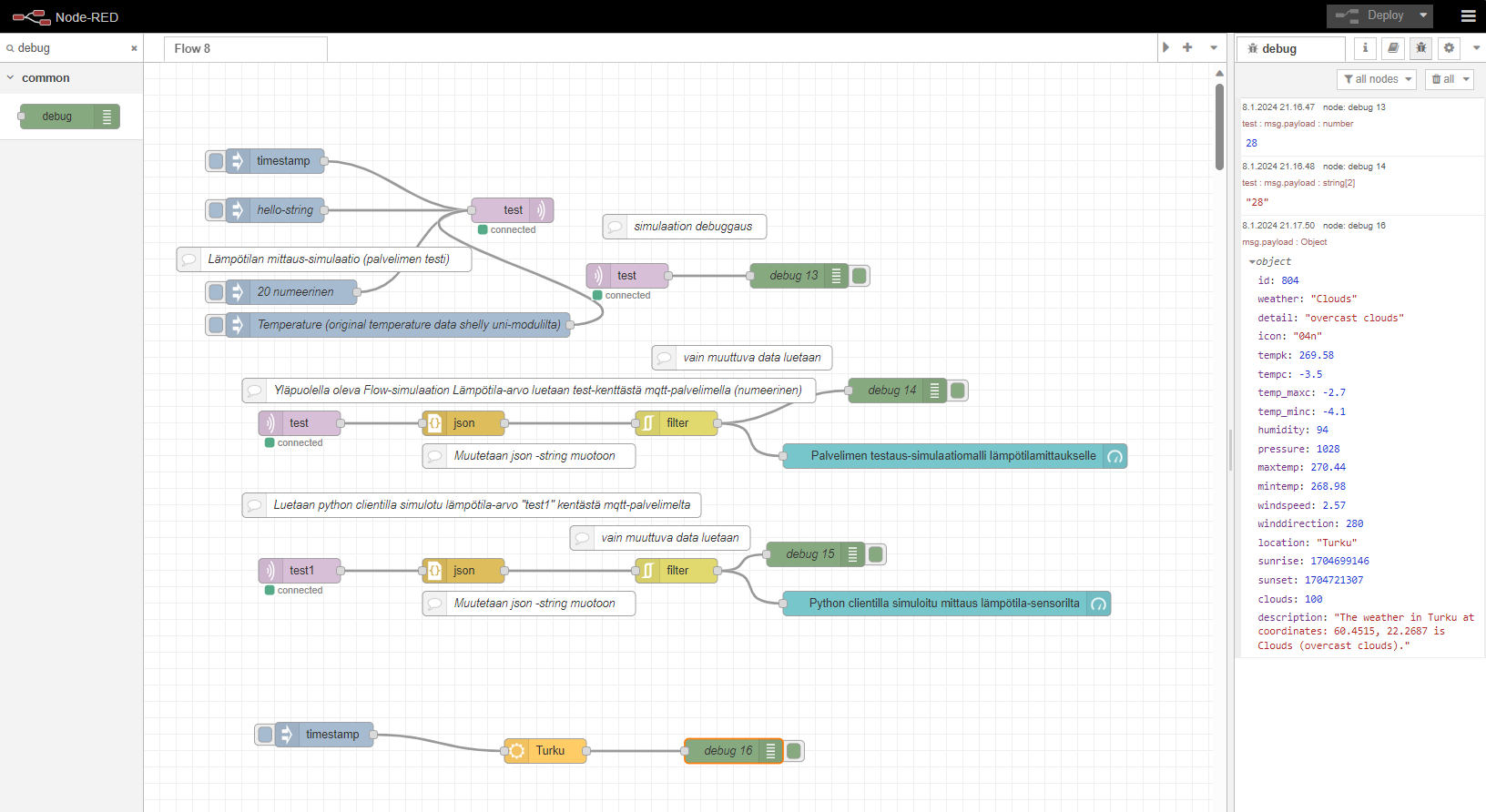Trigger the Temperature inject node button

[x=216, y=325]
